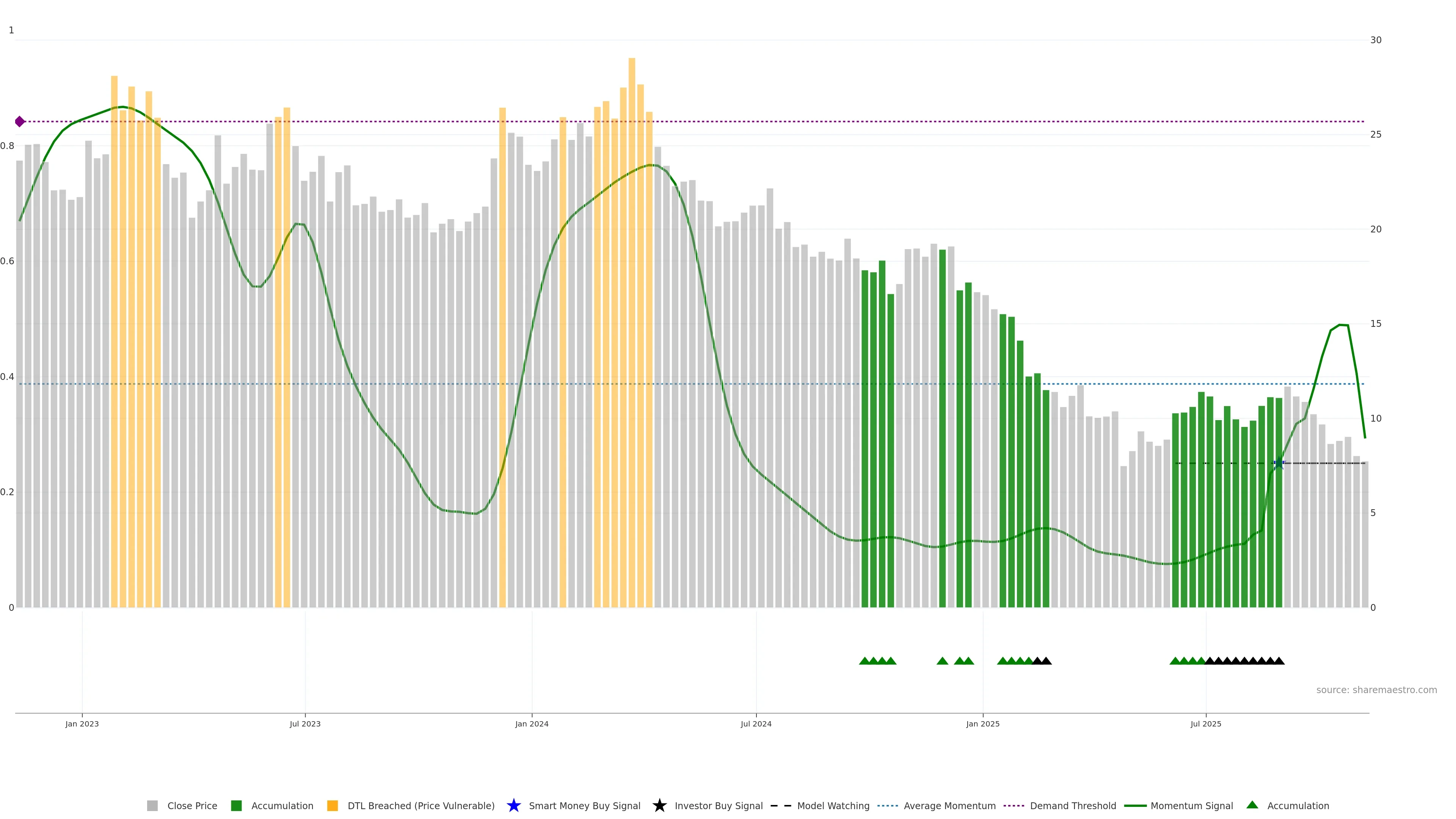The width and height of the screenshot is (1456, 819).
Task: Click the purple Demand Threshold dotted legend icon
Action: click(1014, 805)
